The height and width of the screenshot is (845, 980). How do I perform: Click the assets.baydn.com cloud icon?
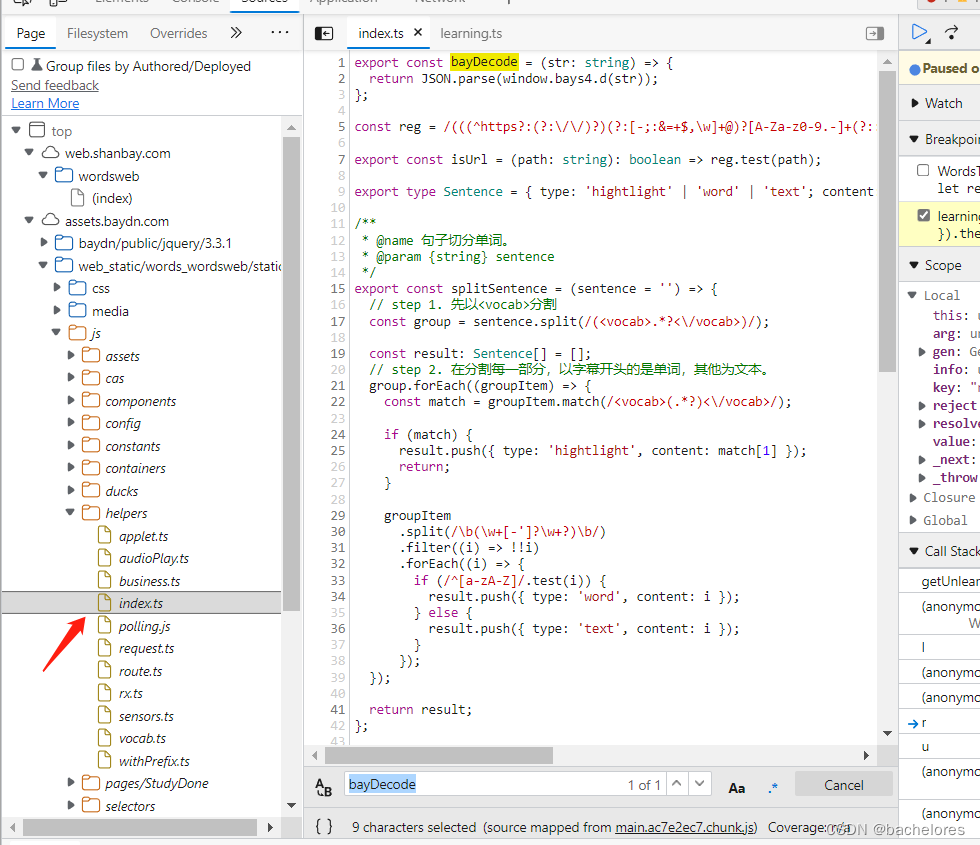tap(51, 220)
